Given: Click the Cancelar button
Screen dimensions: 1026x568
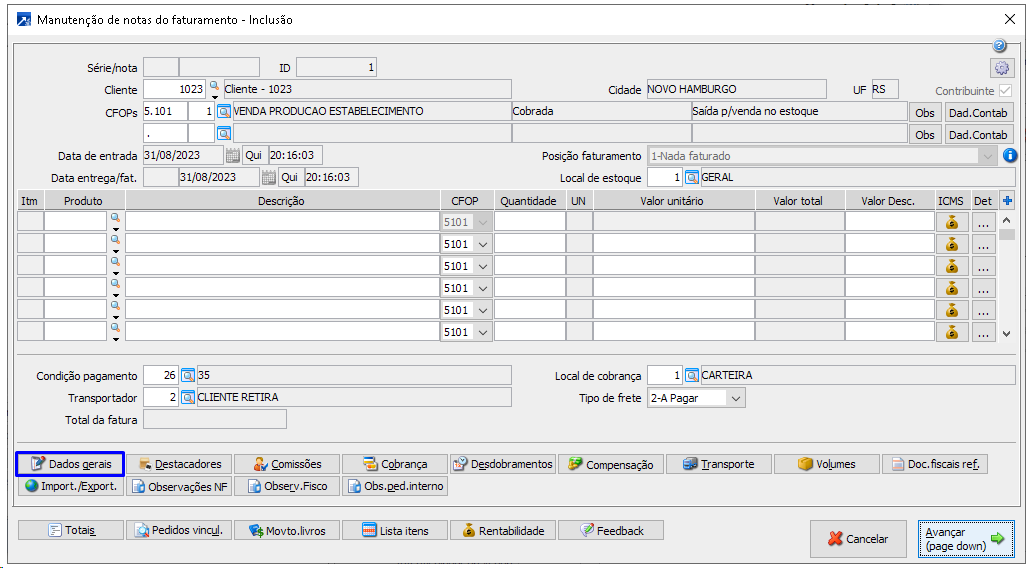Looking at the screenshot, I should [858, 539].
